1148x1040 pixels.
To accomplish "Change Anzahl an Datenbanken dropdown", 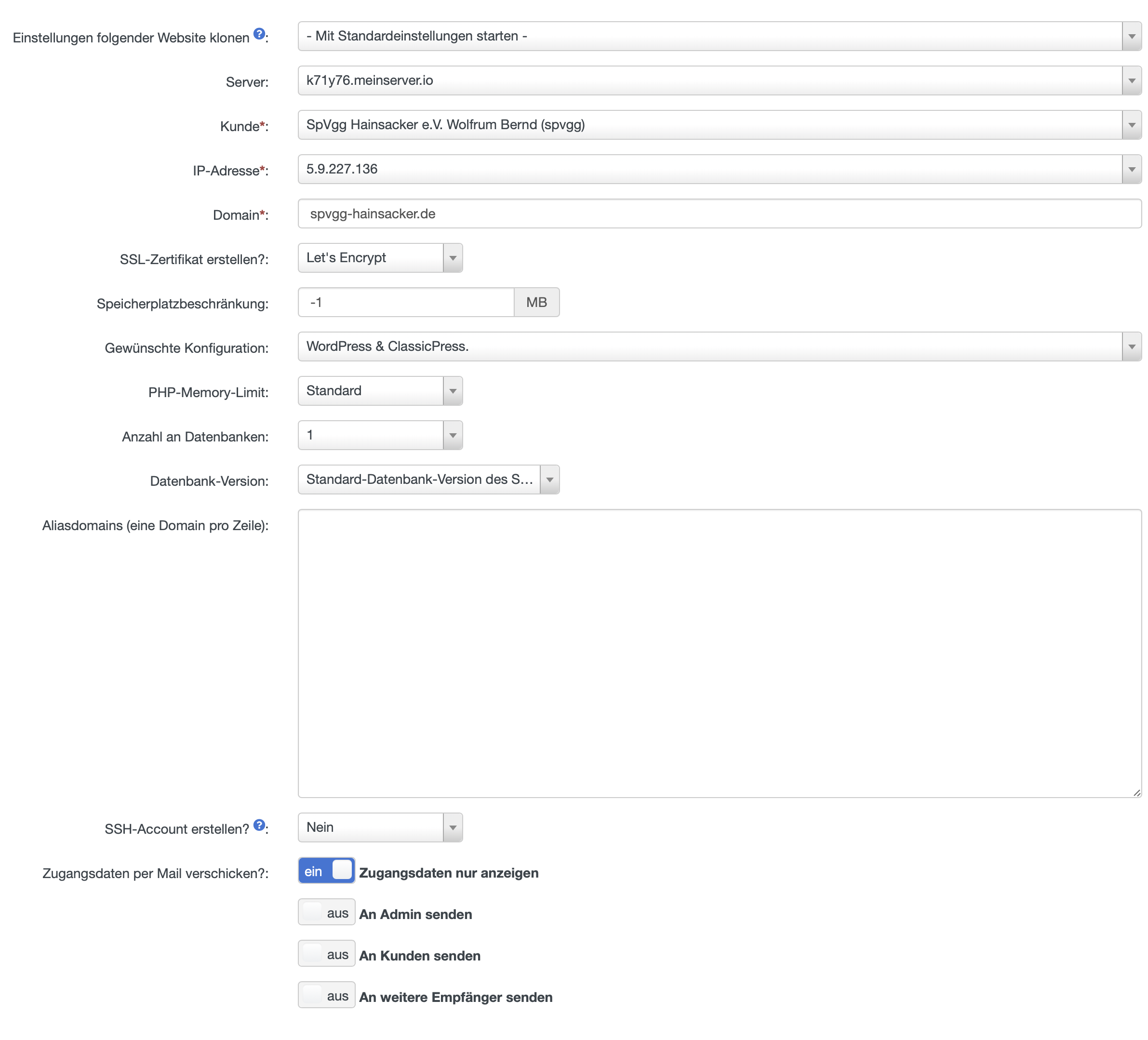I will [x=380, y=435].
